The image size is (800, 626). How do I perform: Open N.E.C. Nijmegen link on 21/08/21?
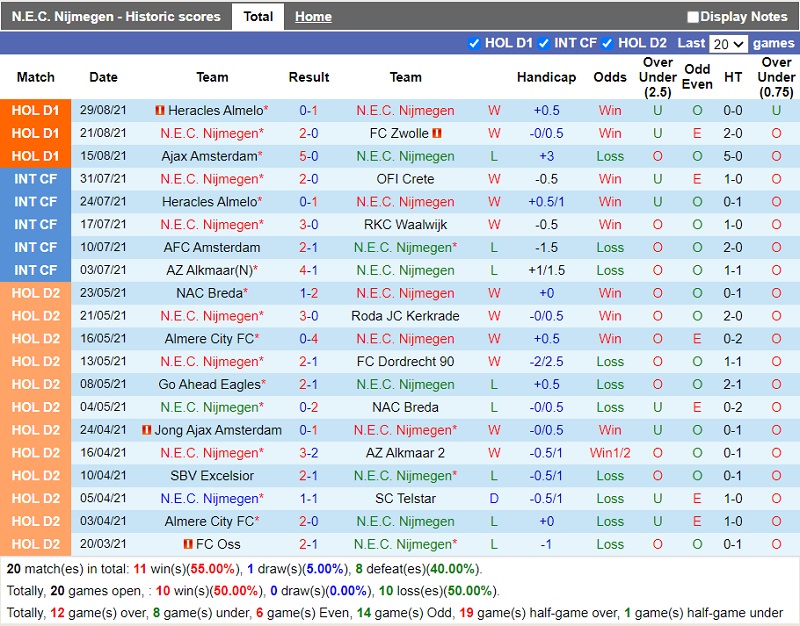tap(209, 133)
